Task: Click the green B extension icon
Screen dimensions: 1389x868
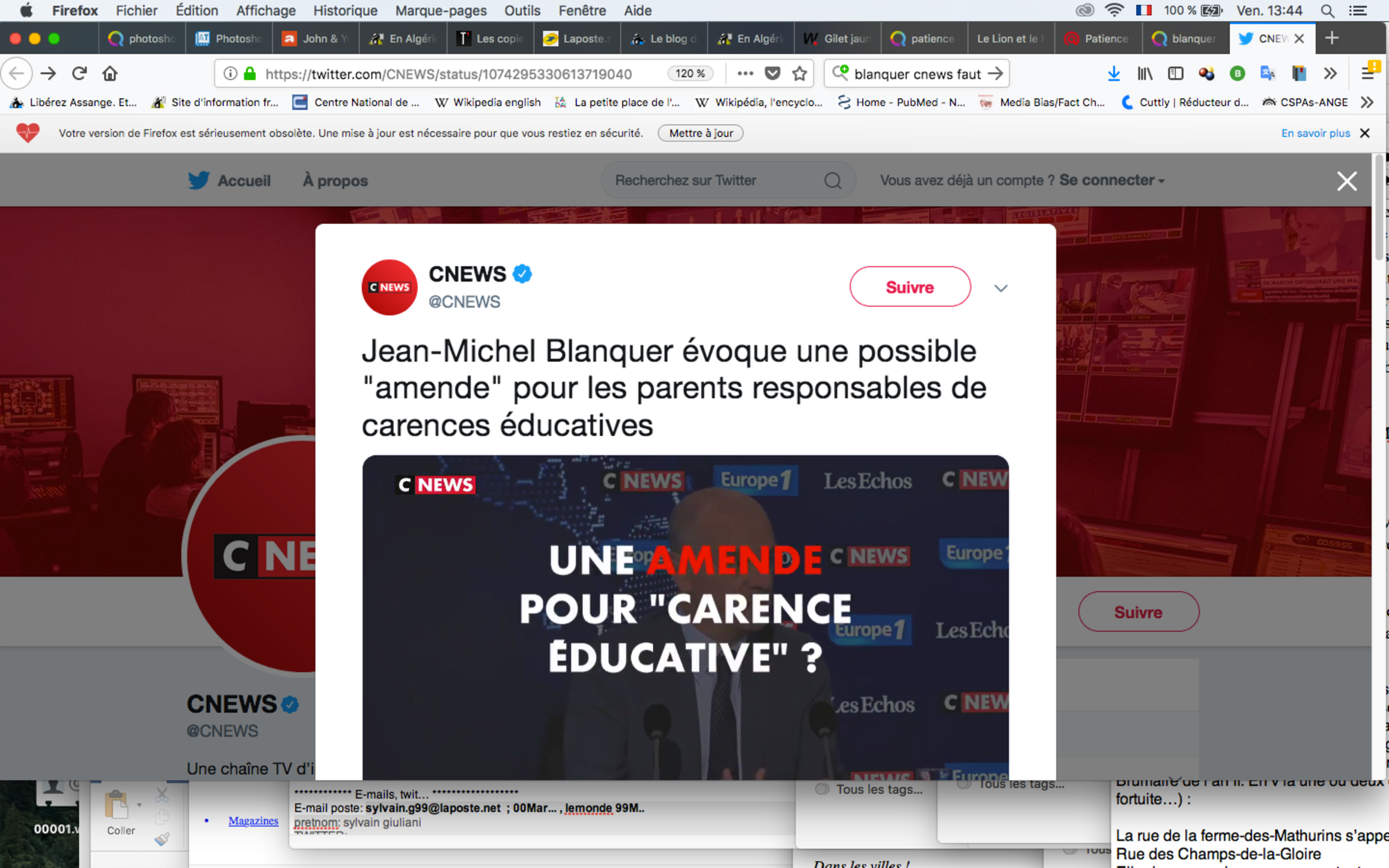Action: [x=1237, y=74]
